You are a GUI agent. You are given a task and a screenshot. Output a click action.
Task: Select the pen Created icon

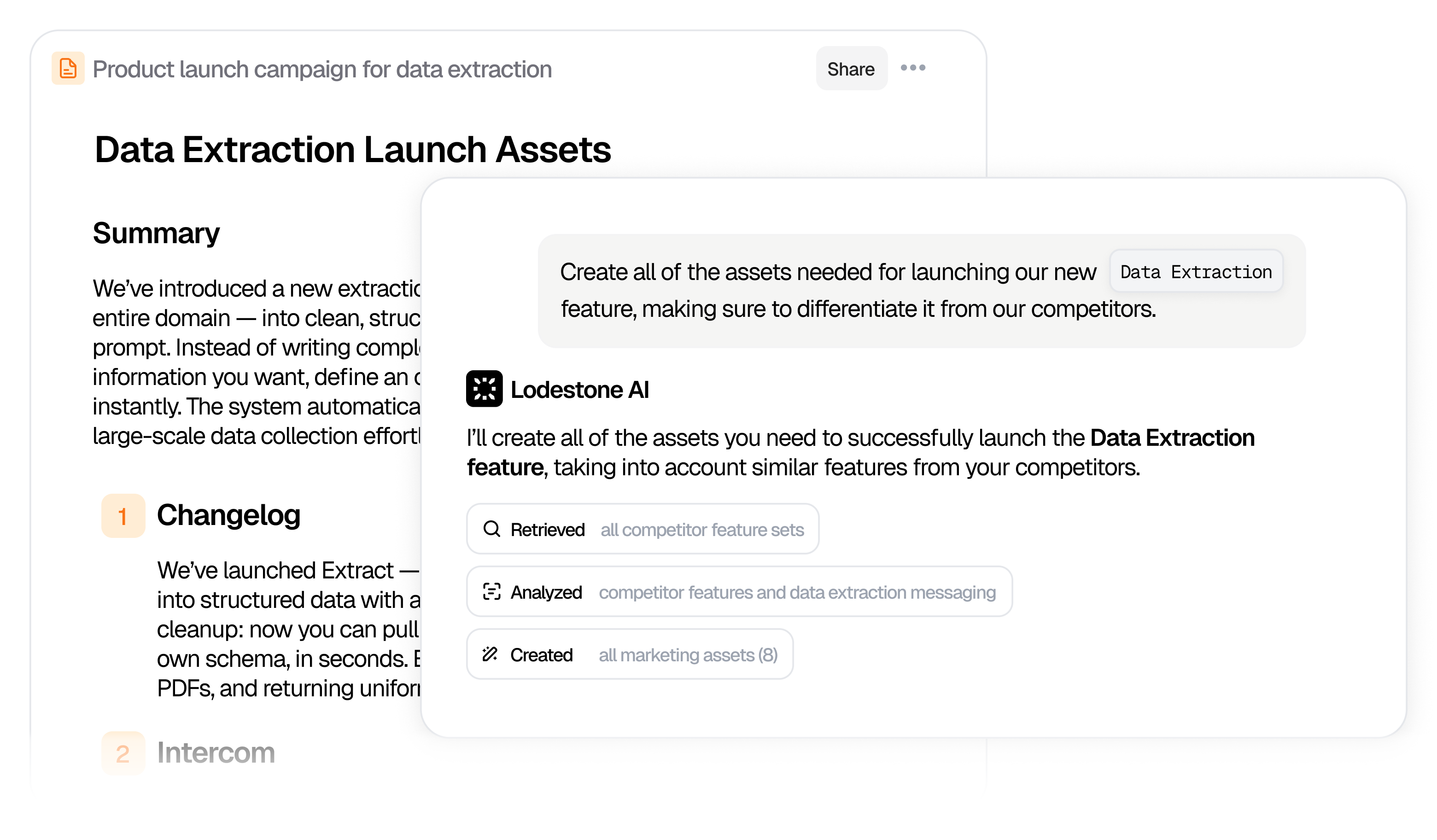point(491,655)
